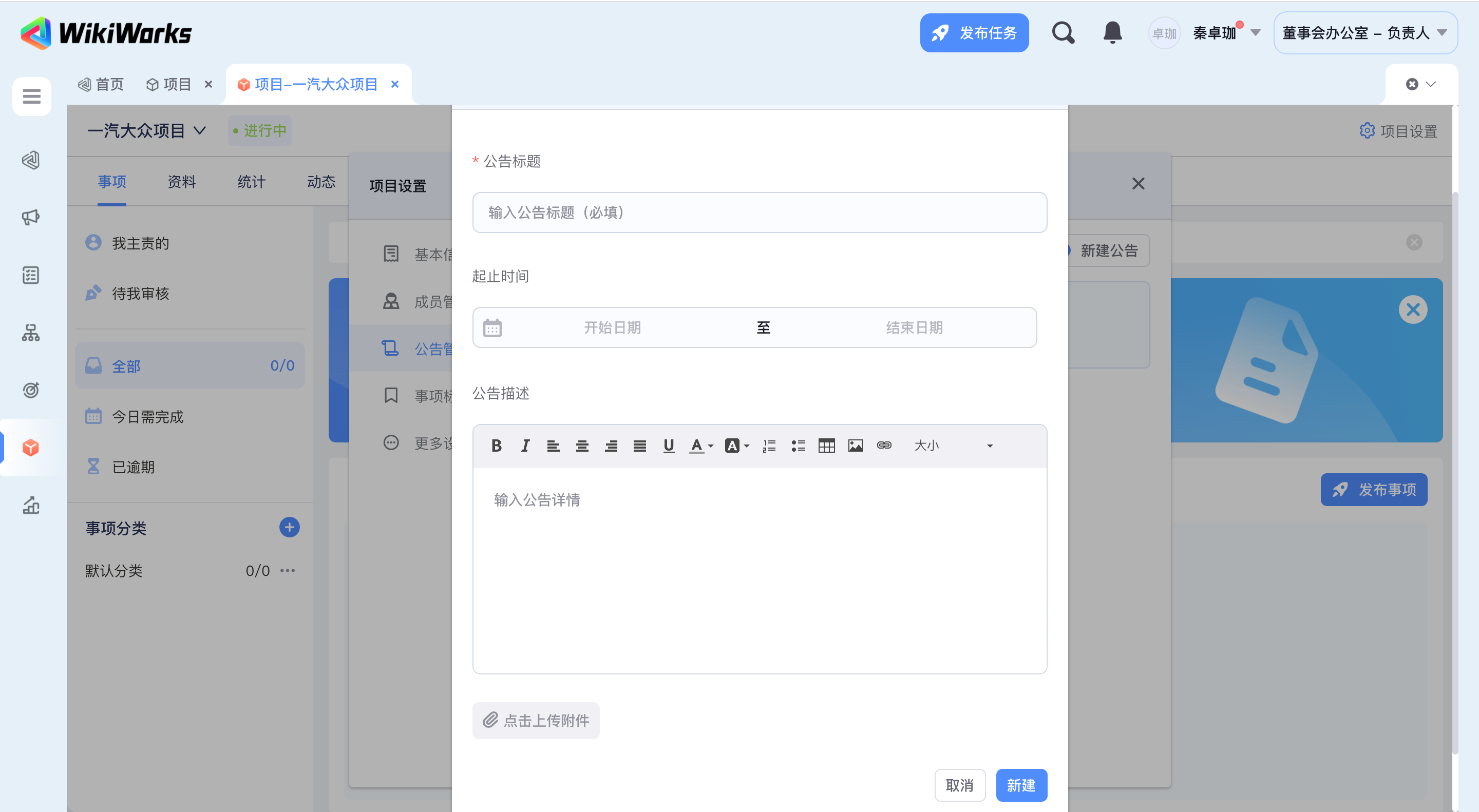Apply italic formatting to announcement text
Image resolution: width=1479 pixels, height=812 pixels.
(x=525, y=446)
